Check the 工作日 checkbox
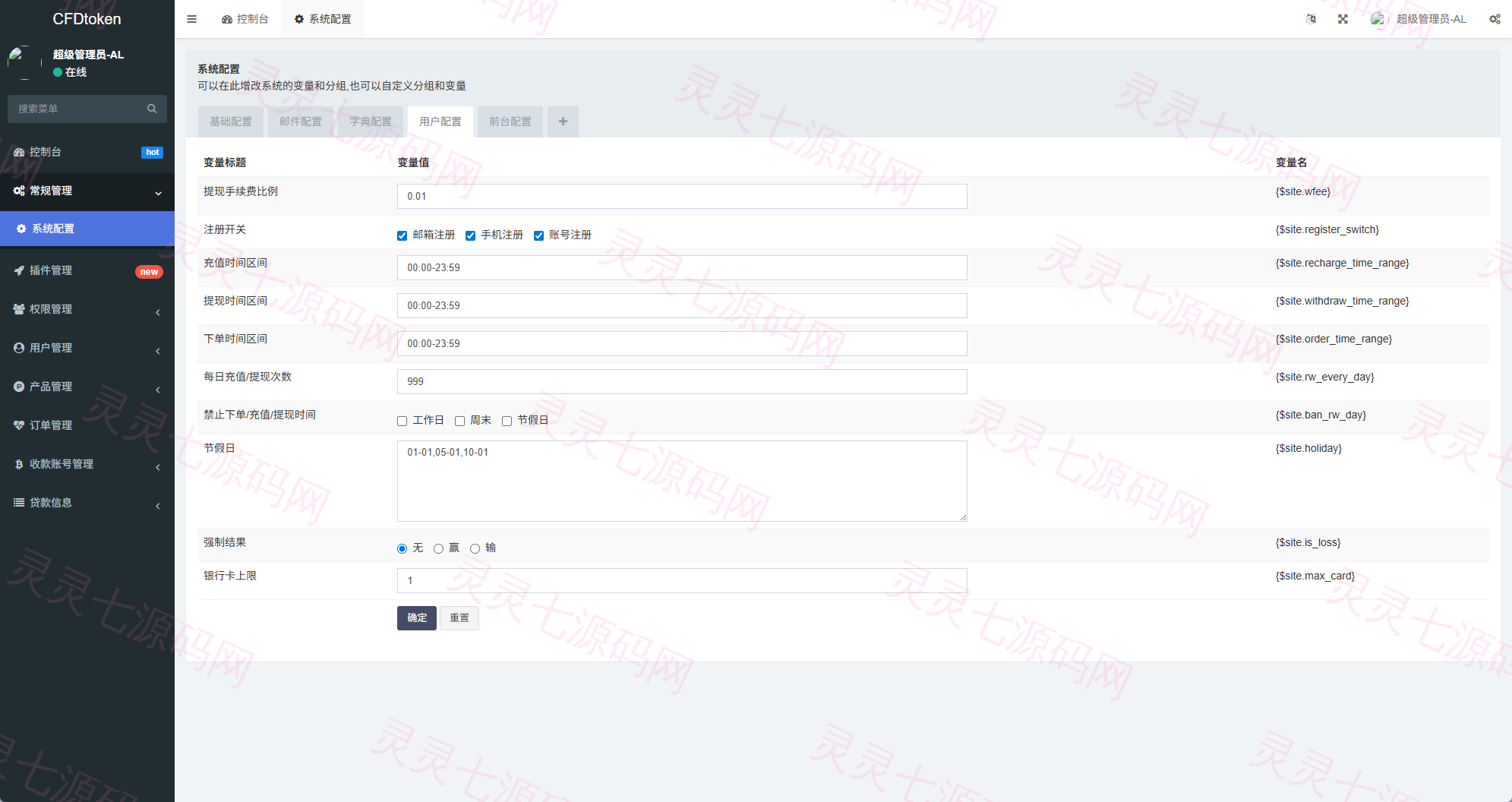Viewport: 1512px width, 802px height. (x=402, y=421)
